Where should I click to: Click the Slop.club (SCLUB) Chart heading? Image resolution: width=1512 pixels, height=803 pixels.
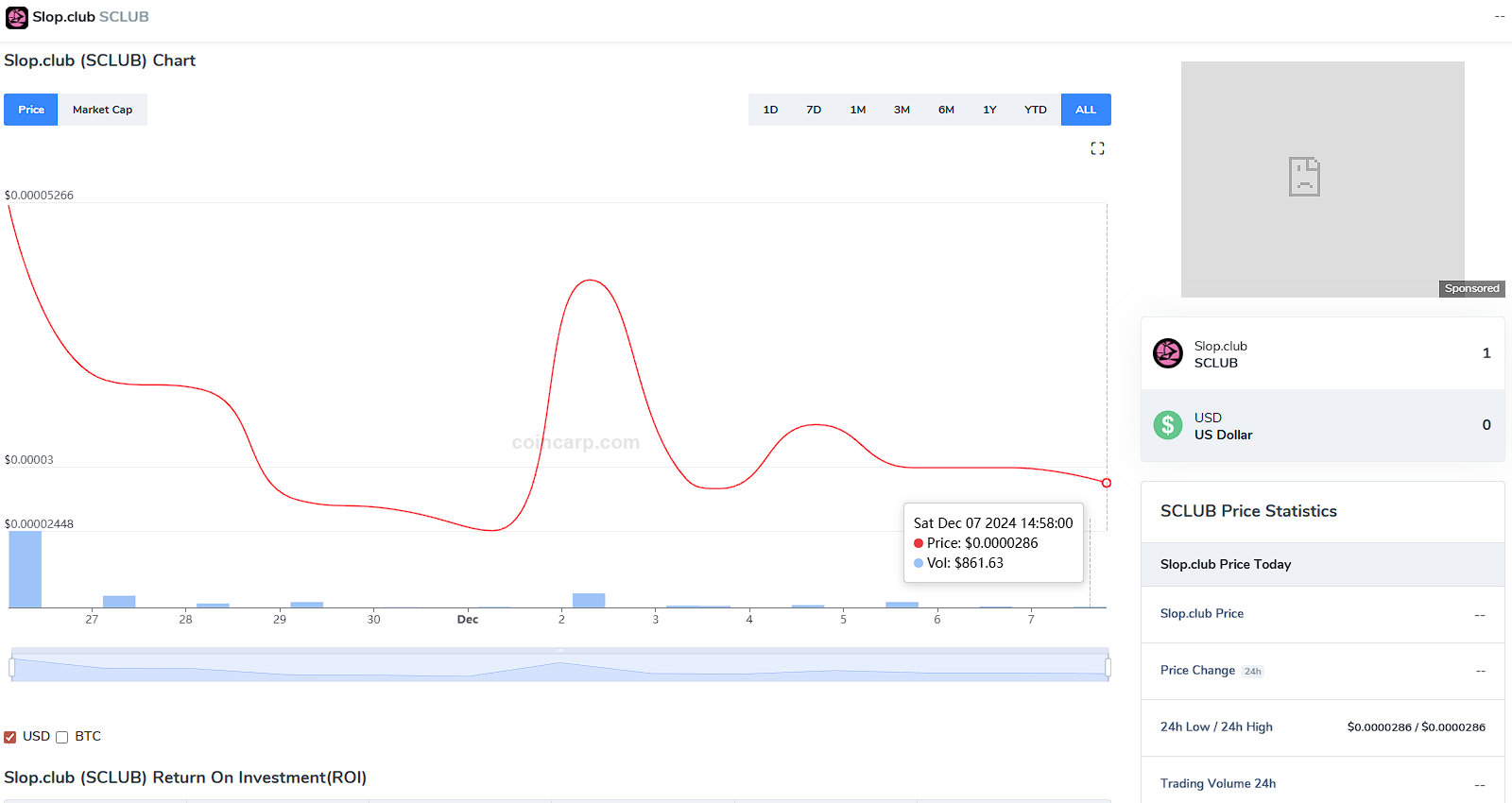pyautogui.click(x=99, y=60)
